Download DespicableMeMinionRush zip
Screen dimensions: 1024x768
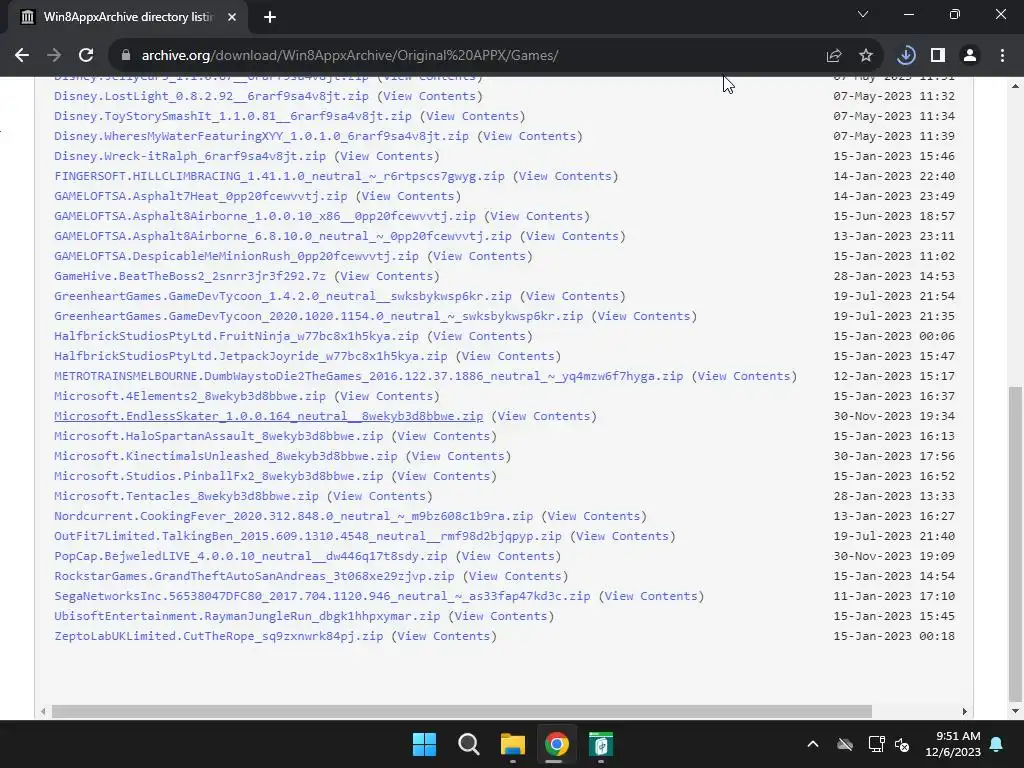click(236, 256)
